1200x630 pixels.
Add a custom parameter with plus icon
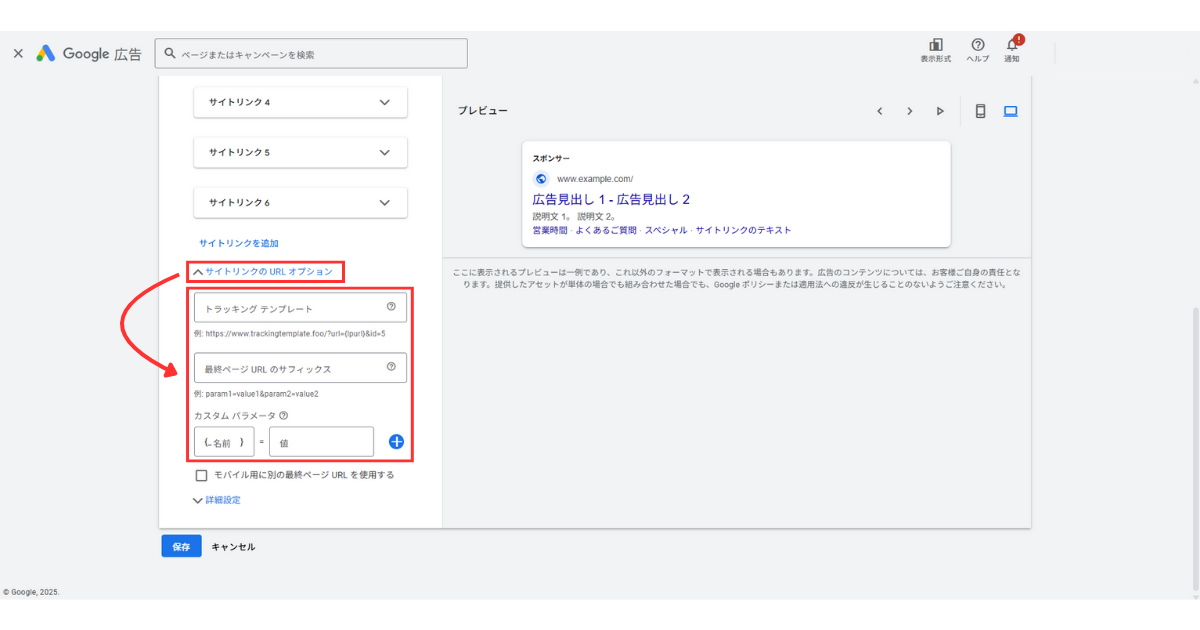coord(396,442)
